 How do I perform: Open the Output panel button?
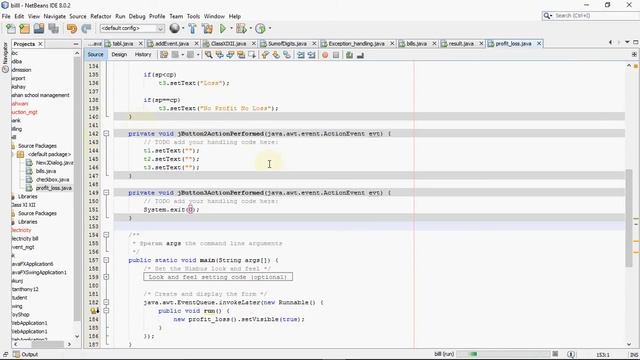(x=26, y=354)
